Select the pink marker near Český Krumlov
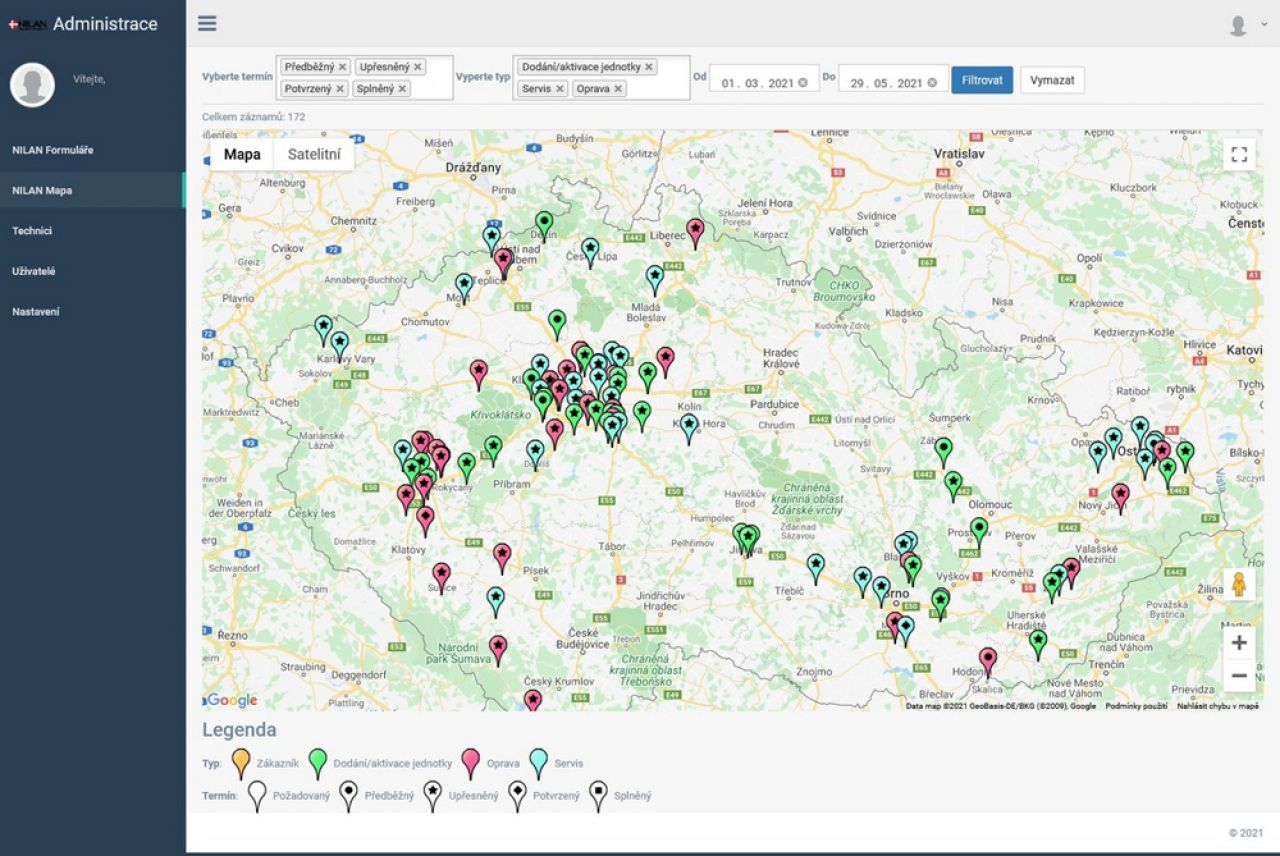1280x856 pixels. coord(533,699)
